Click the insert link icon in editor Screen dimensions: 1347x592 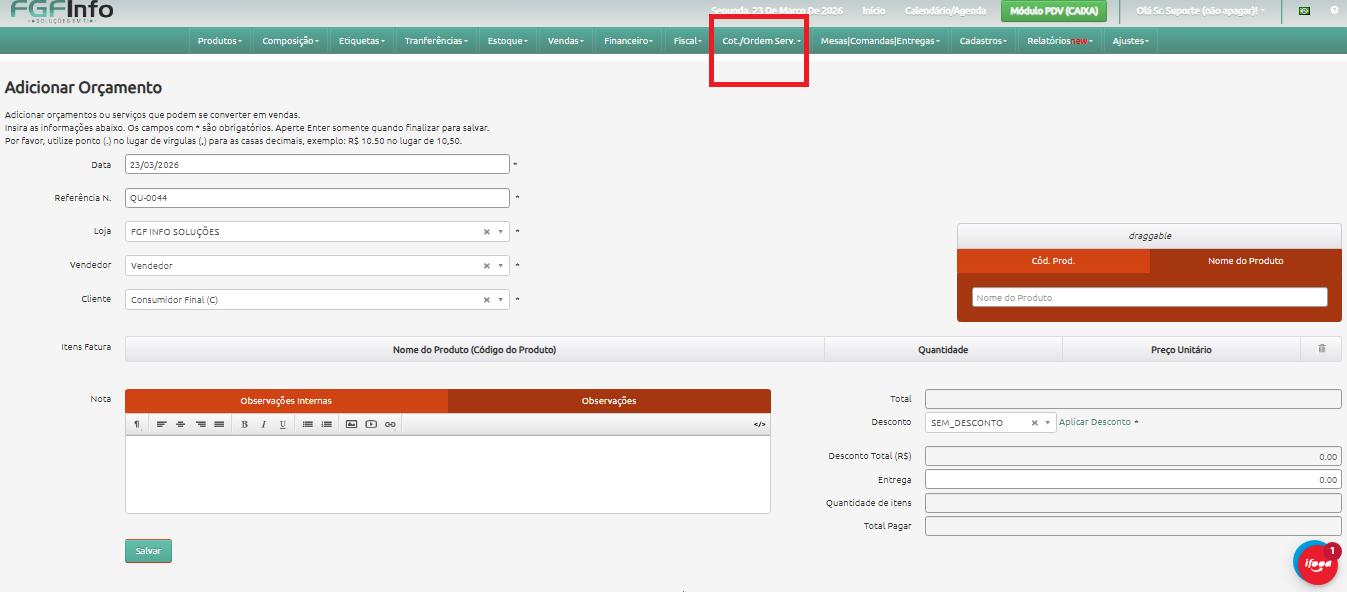pos(390,424)
